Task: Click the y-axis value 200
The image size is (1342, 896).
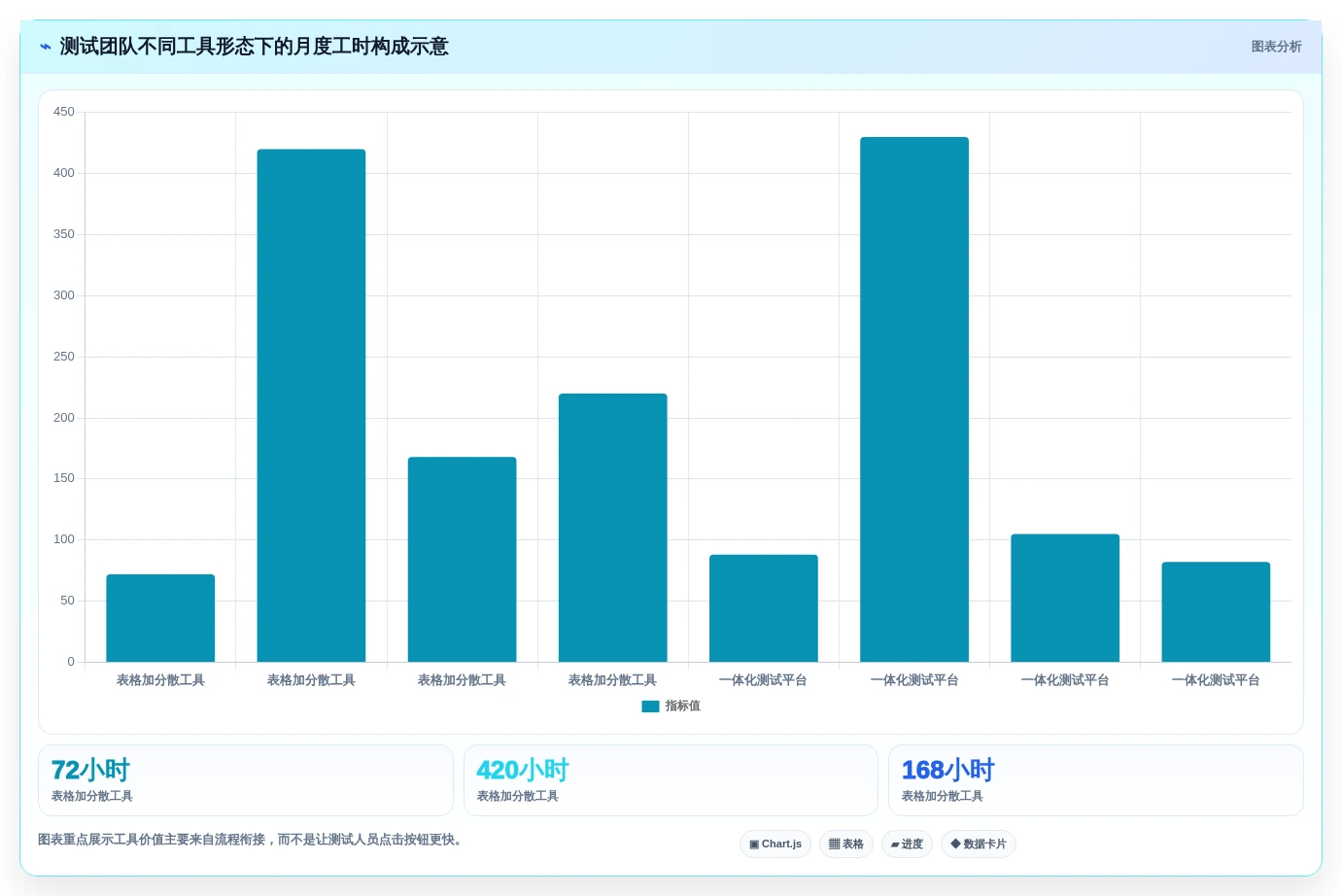Action: [64, 418]
